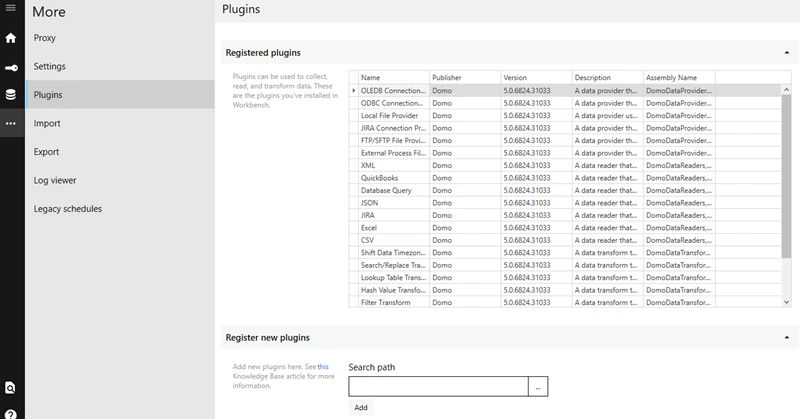Image resolution: width=800 pixels, height=419 pixels.
Task: Collapse the Register new plugins section
Action: 787,337
